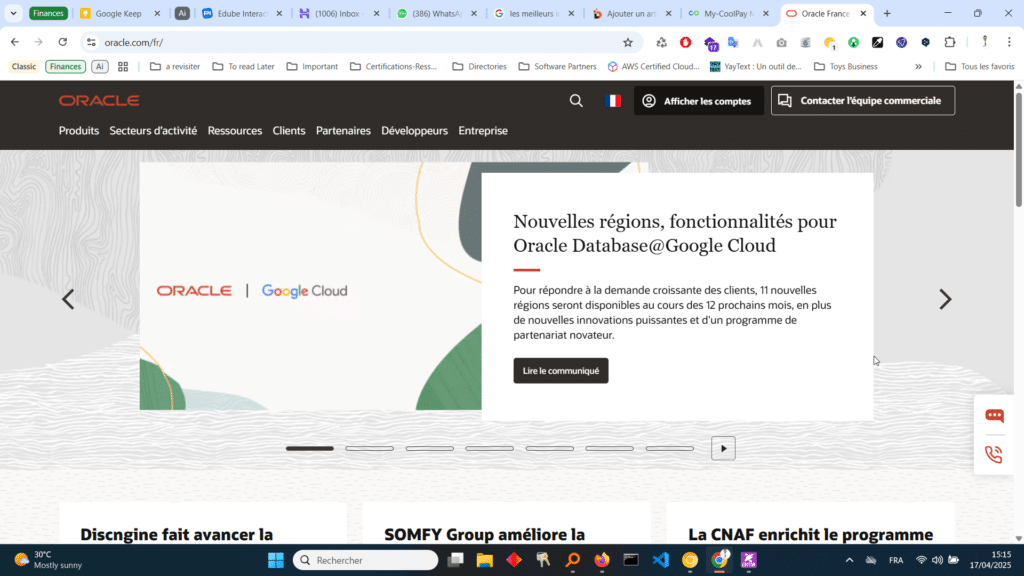Select the first carousel slide indicator

coord(310,449)
